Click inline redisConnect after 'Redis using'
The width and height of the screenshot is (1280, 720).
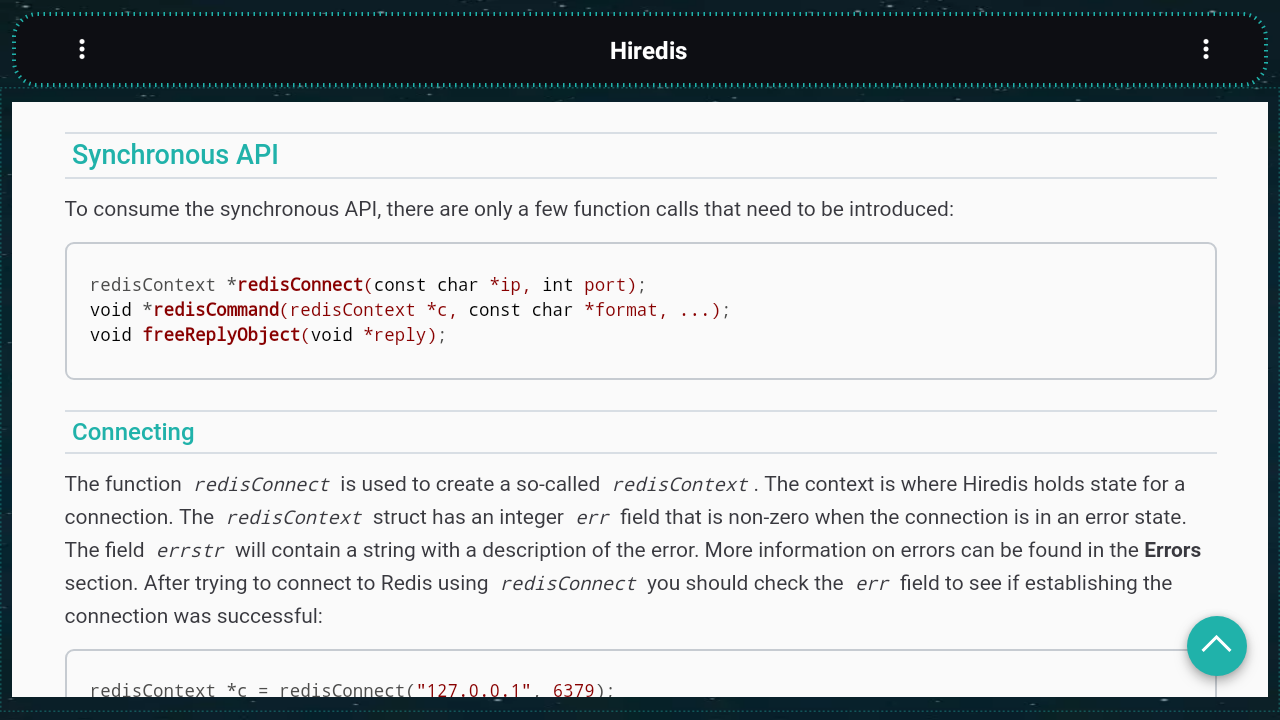(x=568, y=584)
